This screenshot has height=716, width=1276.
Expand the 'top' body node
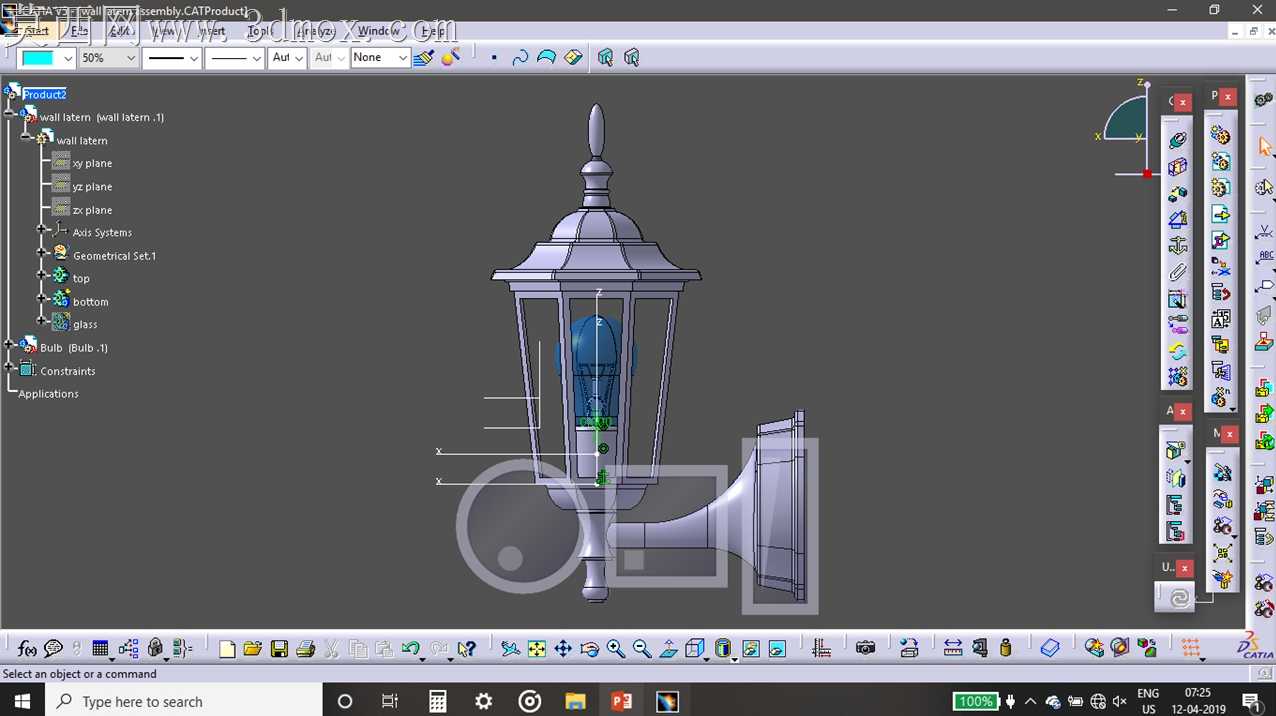[x=42, y=275]
